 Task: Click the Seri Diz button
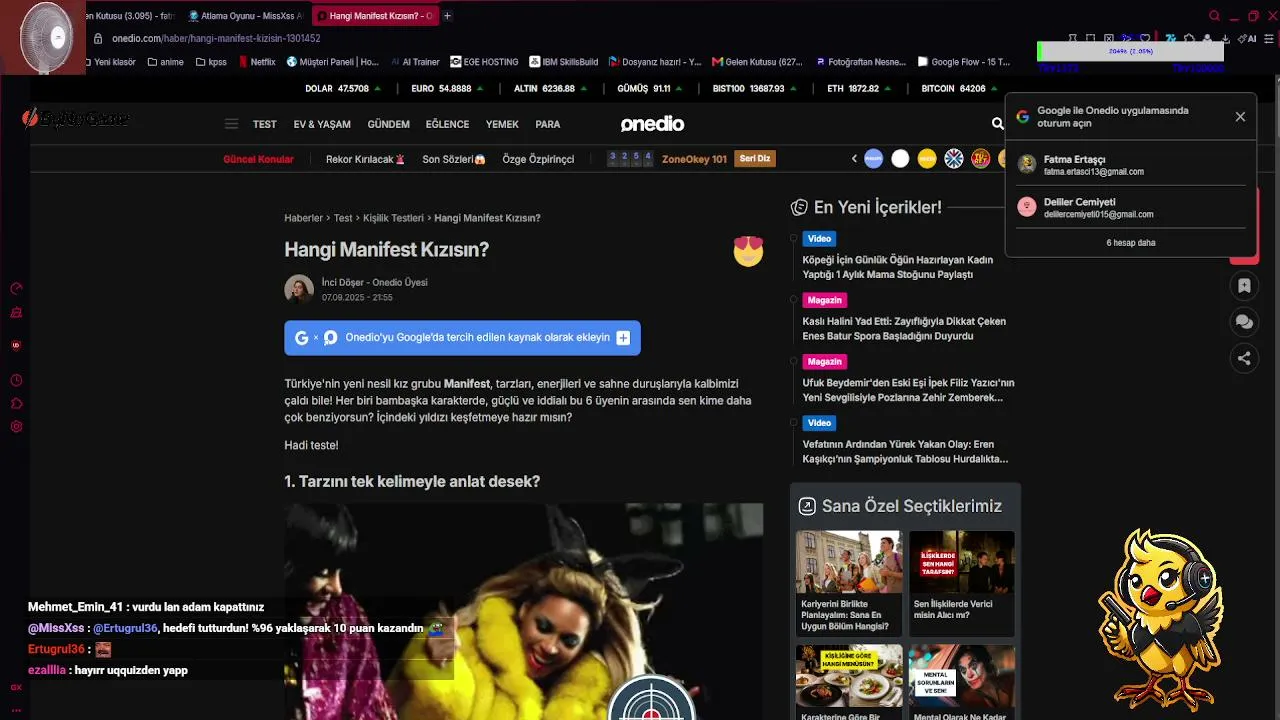click(x=755, y=159)
